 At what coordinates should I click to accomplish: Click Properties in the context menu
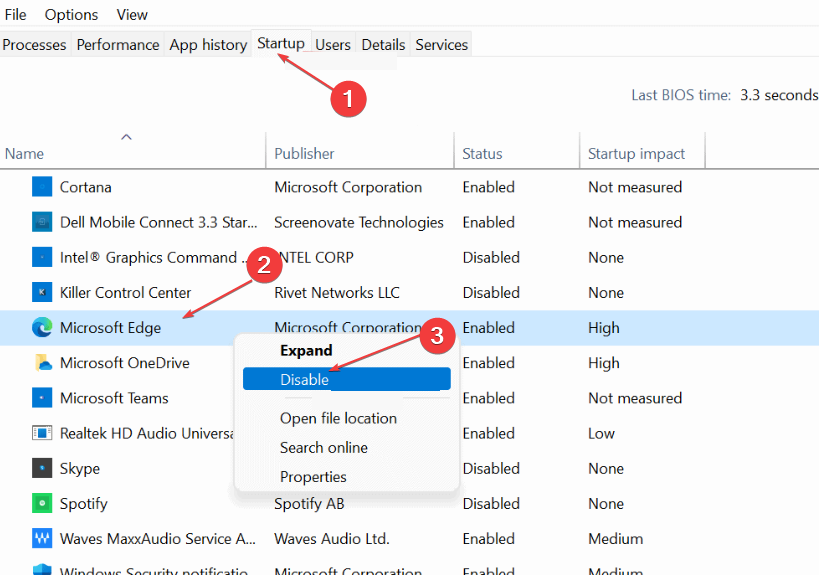pos(313,477)
